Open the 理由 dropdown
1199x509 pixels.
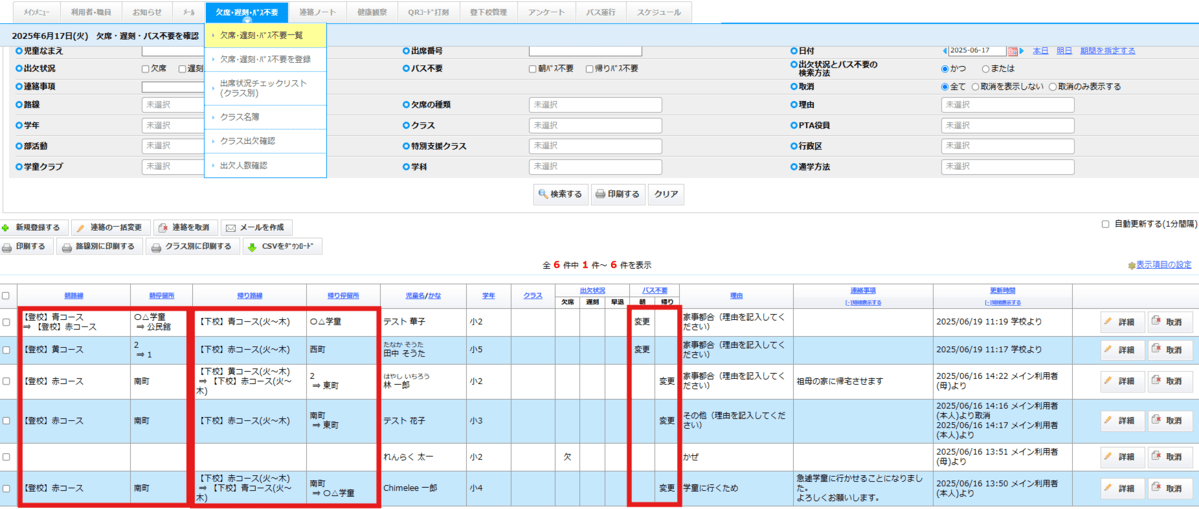[1008, 105]
